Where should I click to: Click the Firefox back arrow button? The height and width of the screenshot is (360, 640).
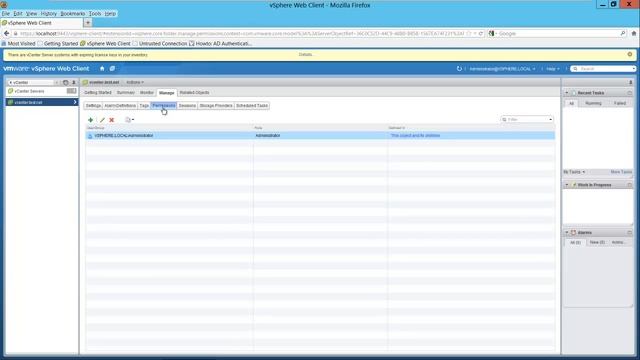point(7,33)
